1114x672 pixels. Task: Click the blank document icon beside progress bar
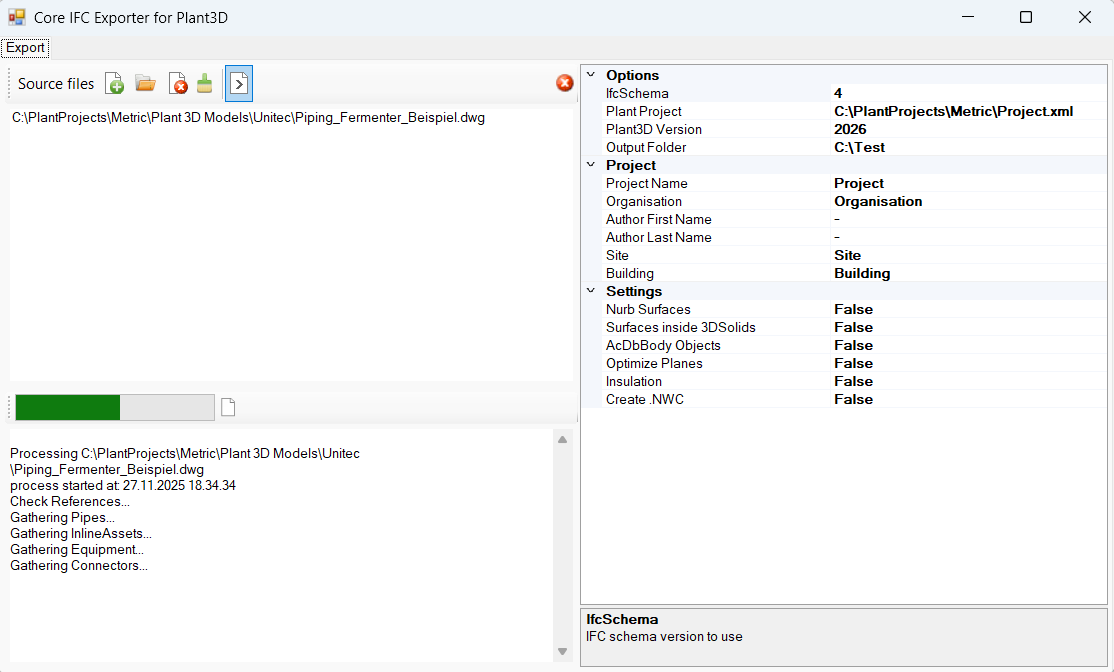pos(228,407)
